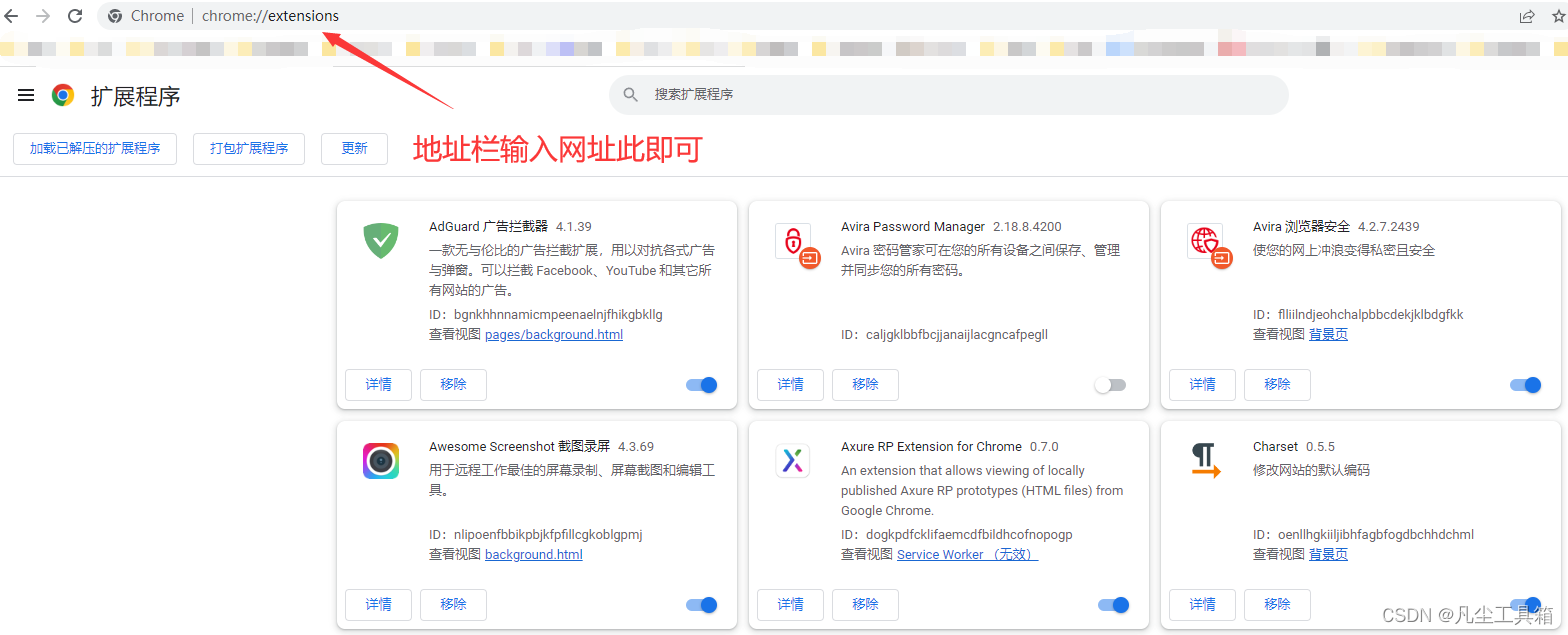
Task: Click 移除 for Awesome Screenshot
Action: 453,605
